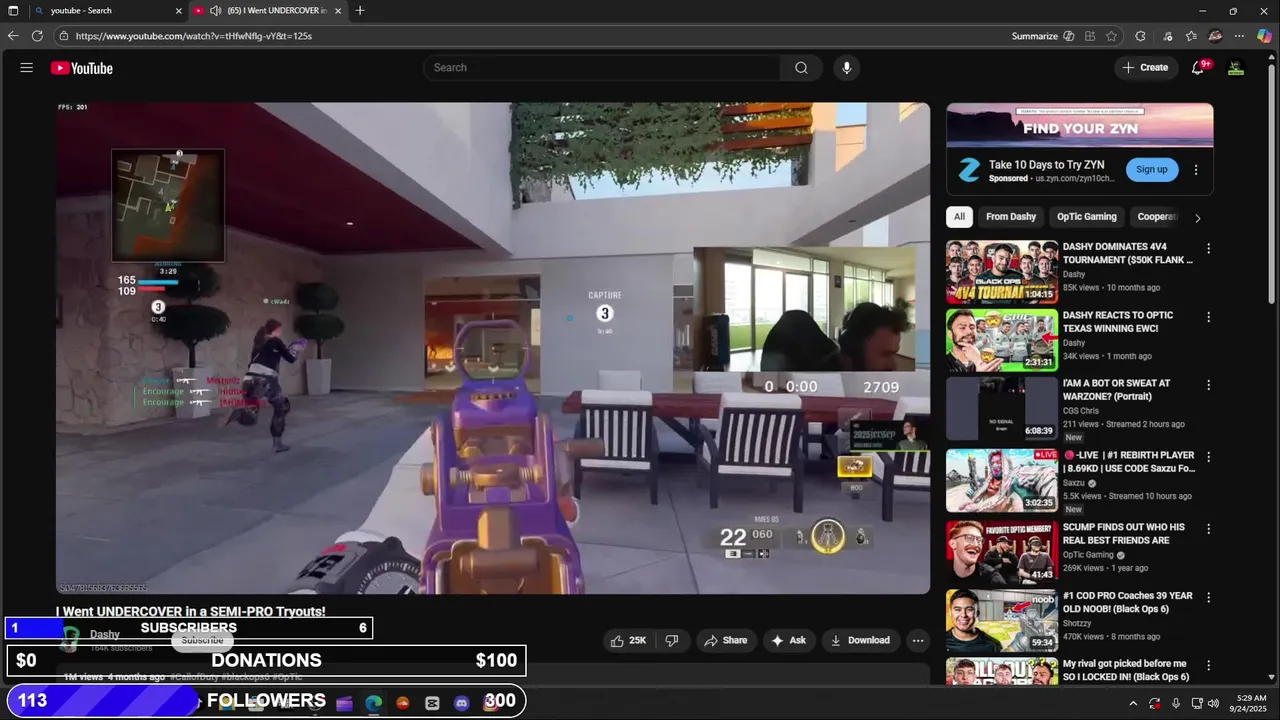This screenshot has height=720, width=1280.
Task: Open Edge extensions puzzle icon
Action: tap(1141, 36)
